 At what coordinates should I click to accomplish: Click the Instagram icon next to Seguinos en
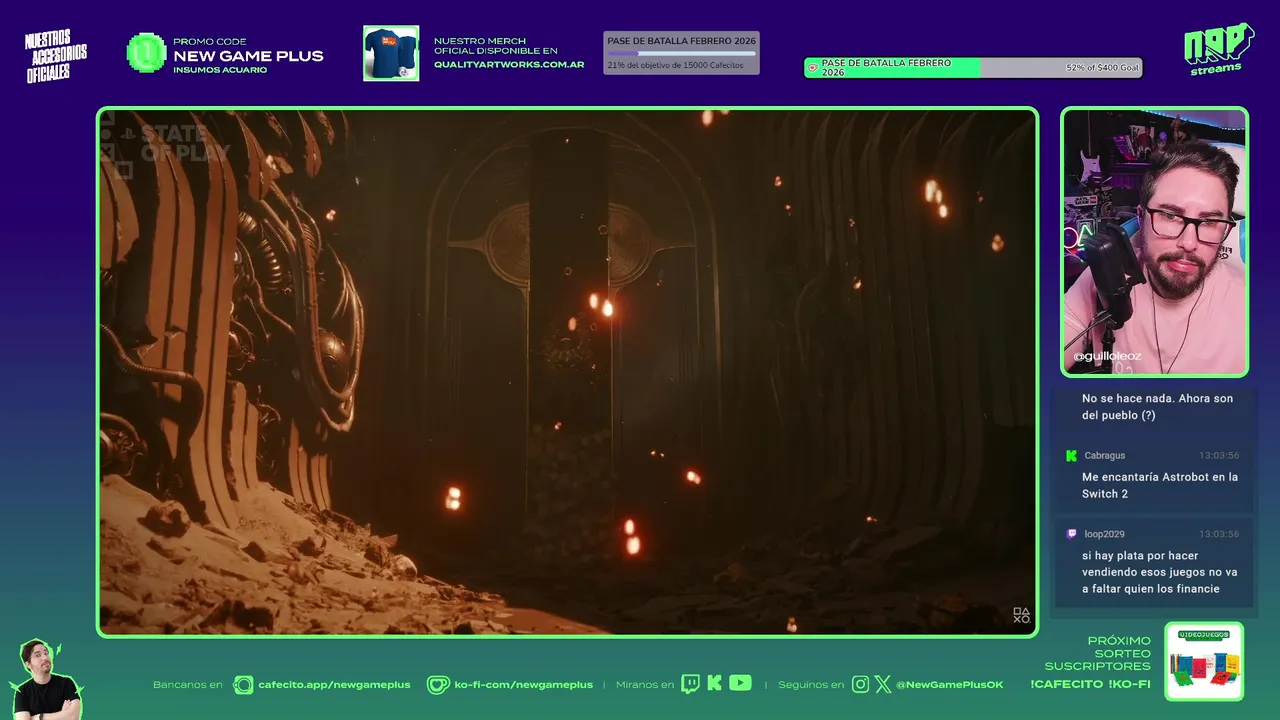[x=861, y=684]
